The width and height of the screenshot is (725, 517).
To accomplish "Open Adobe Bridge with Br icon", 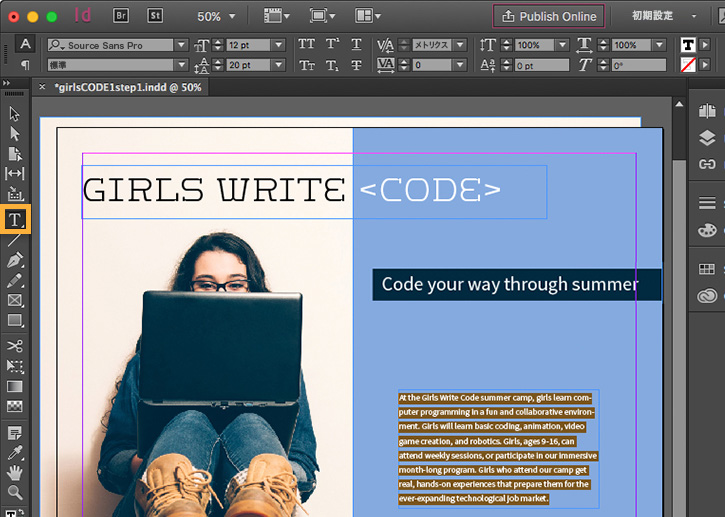I will pyautogui.click(x=121, y=16).
